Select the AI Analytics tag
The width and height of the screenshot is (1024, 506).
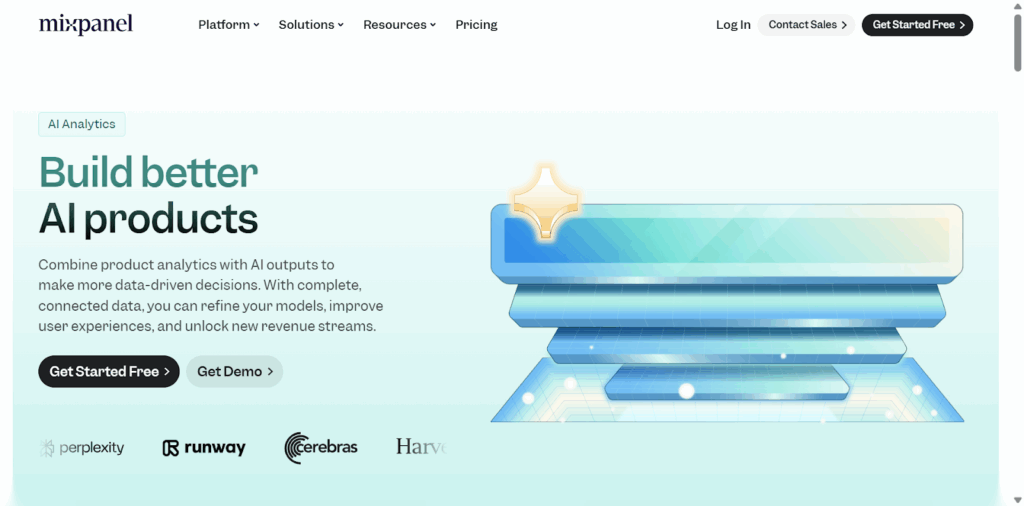tap(82, 124)
